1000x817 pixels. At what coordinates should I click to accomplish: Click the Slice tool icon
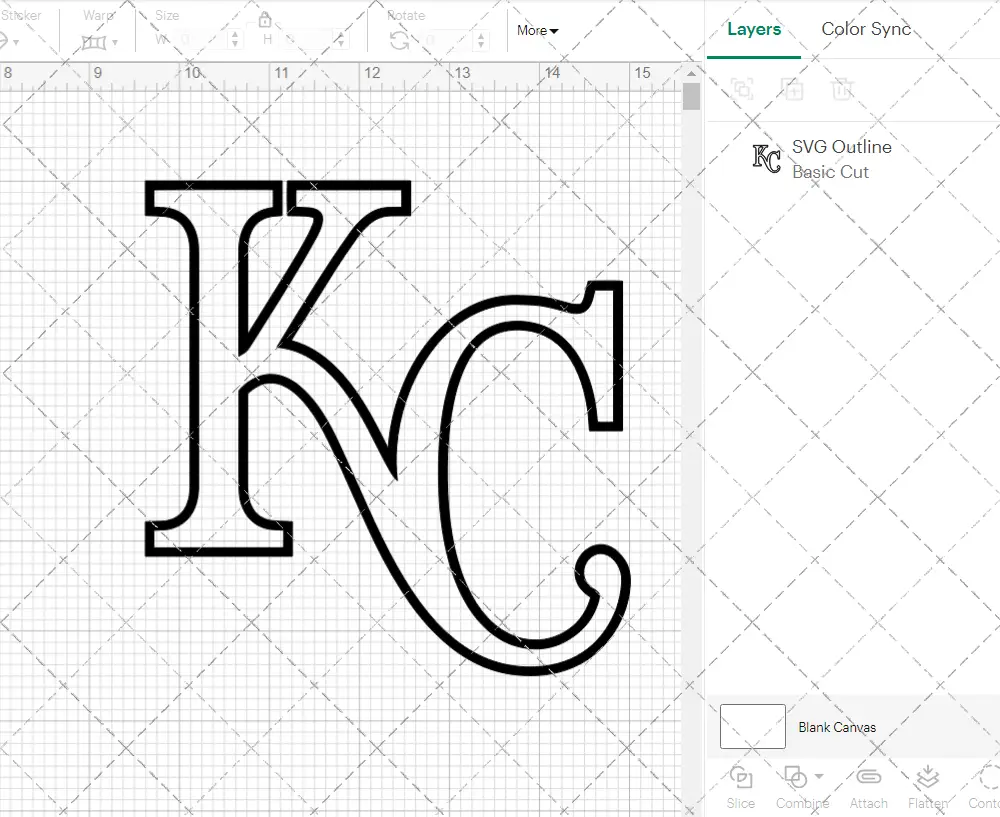click(741, 777)
